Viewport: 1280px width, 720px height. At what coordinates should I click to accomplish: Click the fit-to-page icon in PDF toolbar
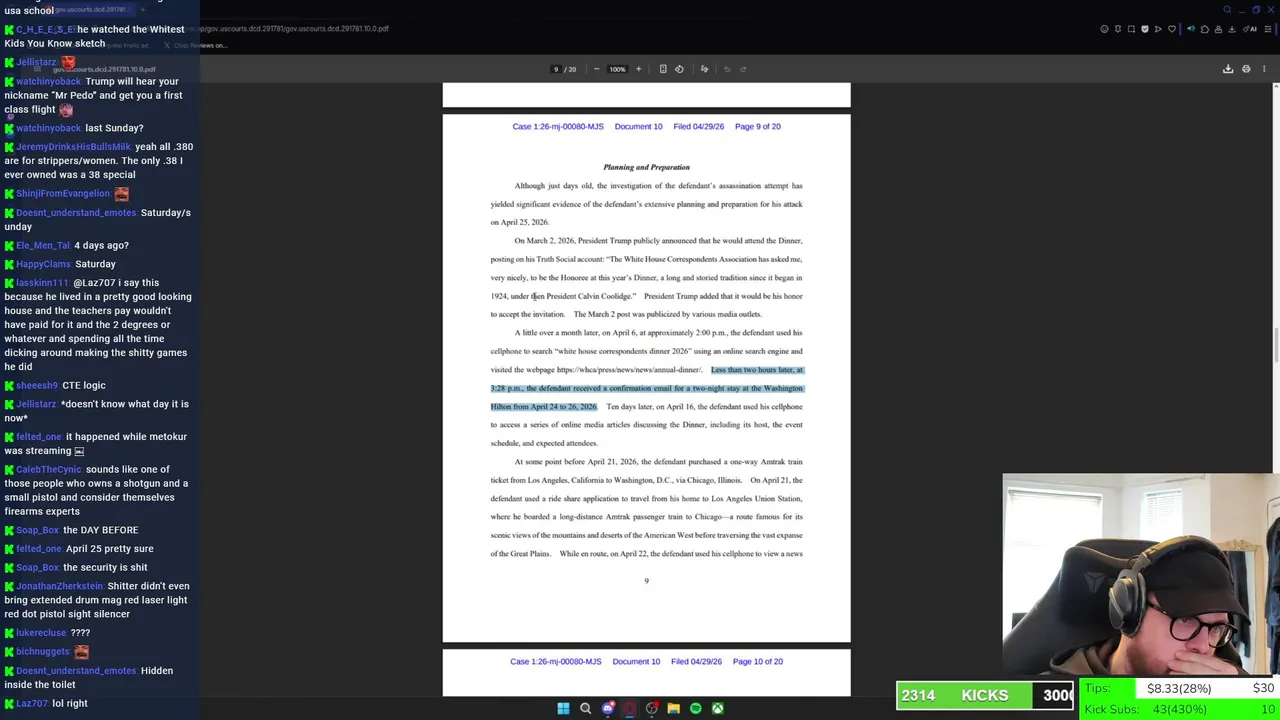click(663, 69)
